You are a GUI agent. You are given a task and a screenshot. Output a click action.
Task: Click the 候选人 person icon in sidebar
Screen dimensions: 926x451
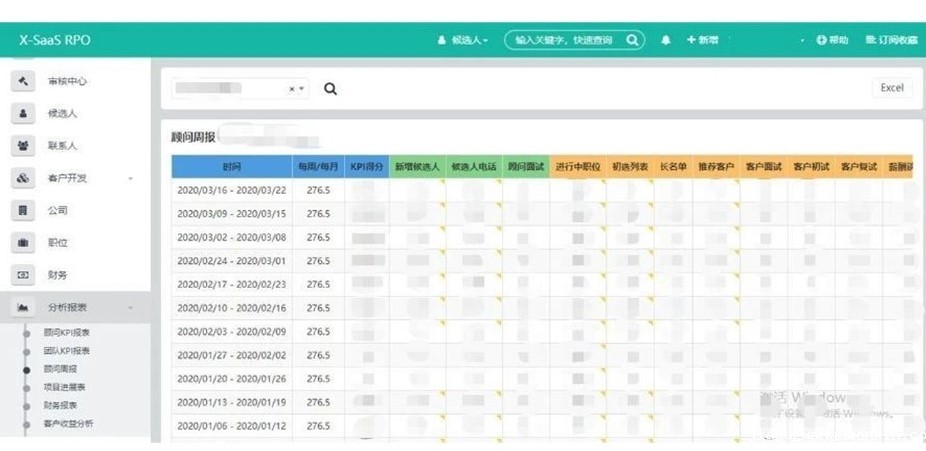23,114
